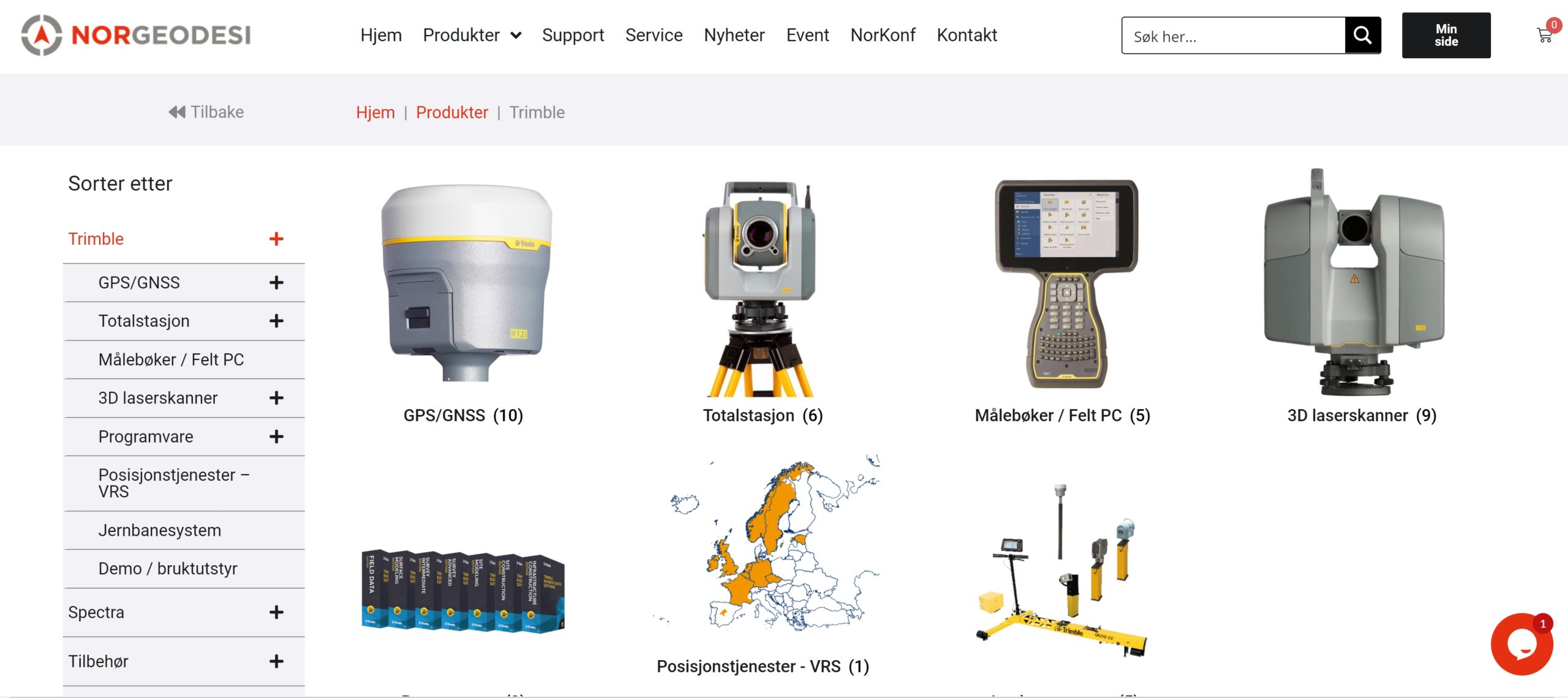1568x698 pixels.
Task: Click the Norgeodesi logo
Action: [136, 35]
